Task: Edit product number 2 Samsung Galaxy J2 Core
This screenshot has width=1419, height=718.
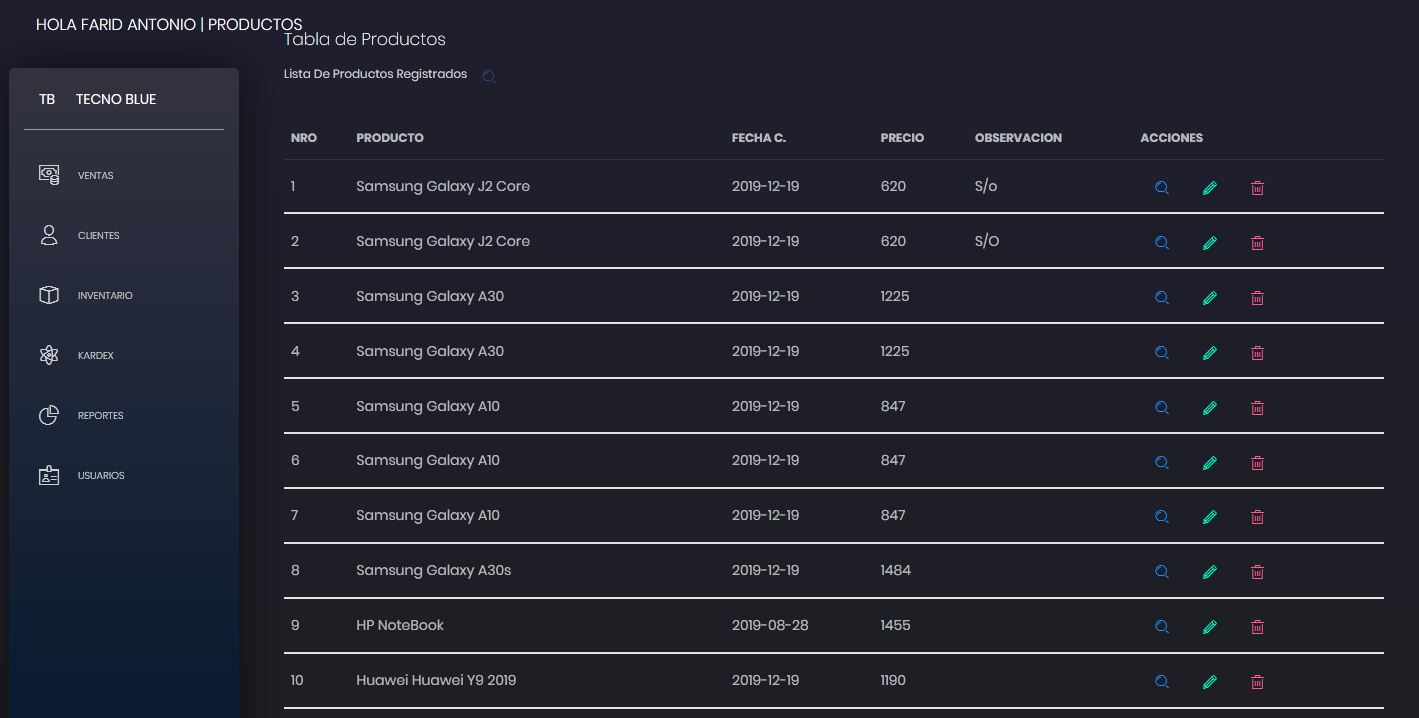Action: 1210,243
